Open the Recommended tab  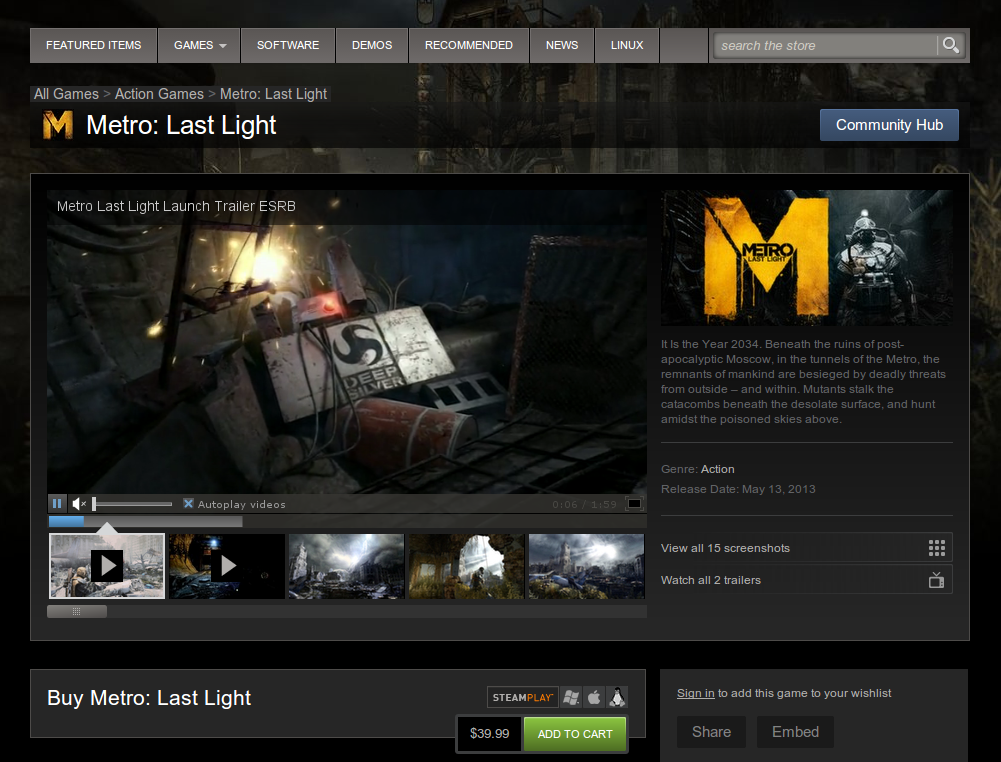click(469, 45)
